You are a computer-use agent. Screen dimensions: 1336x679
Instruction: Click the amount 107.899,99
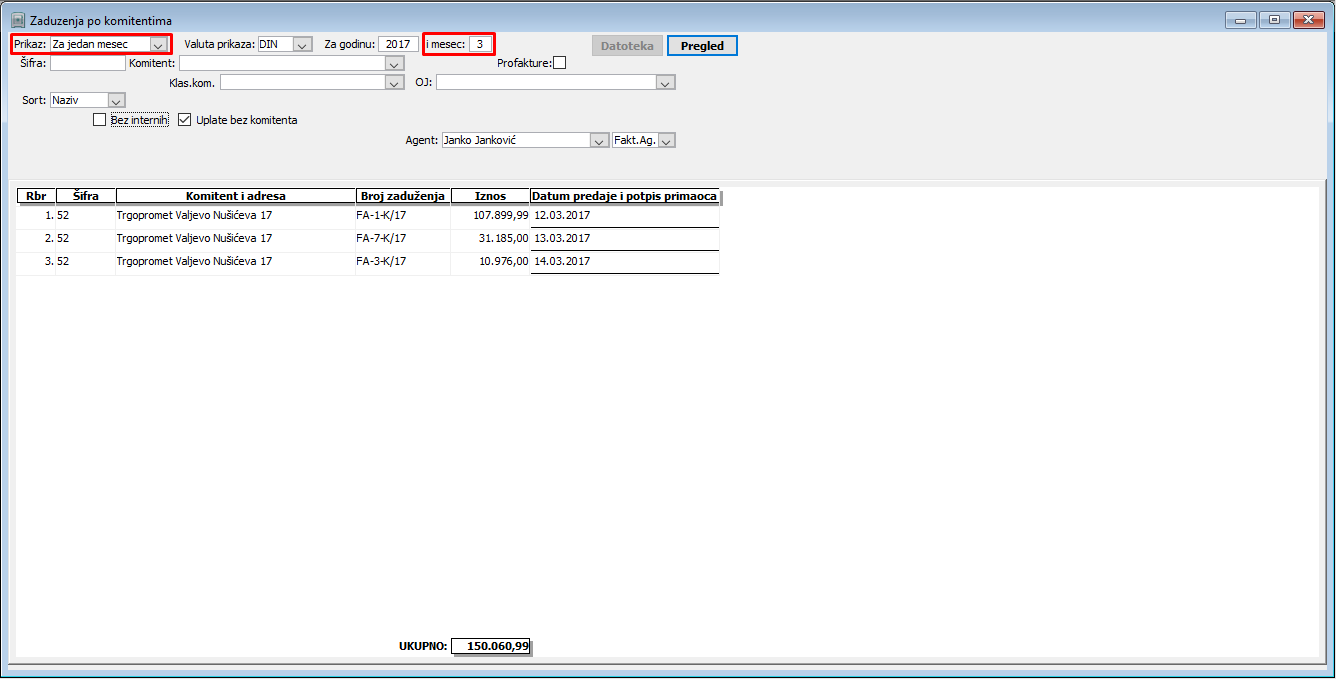pos(501,216)
